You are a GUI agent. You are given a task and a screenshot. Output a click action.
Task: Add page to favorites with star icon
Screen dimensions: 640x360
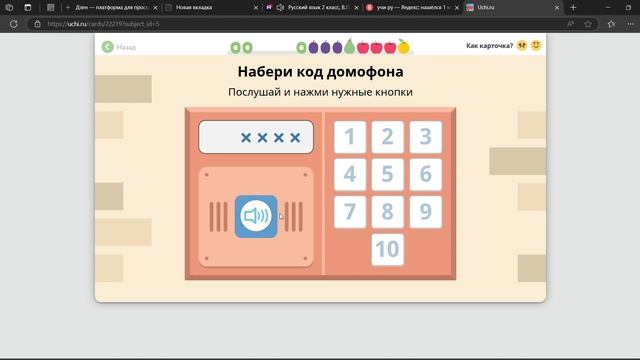pyautogui.click(x=588, y=24)
